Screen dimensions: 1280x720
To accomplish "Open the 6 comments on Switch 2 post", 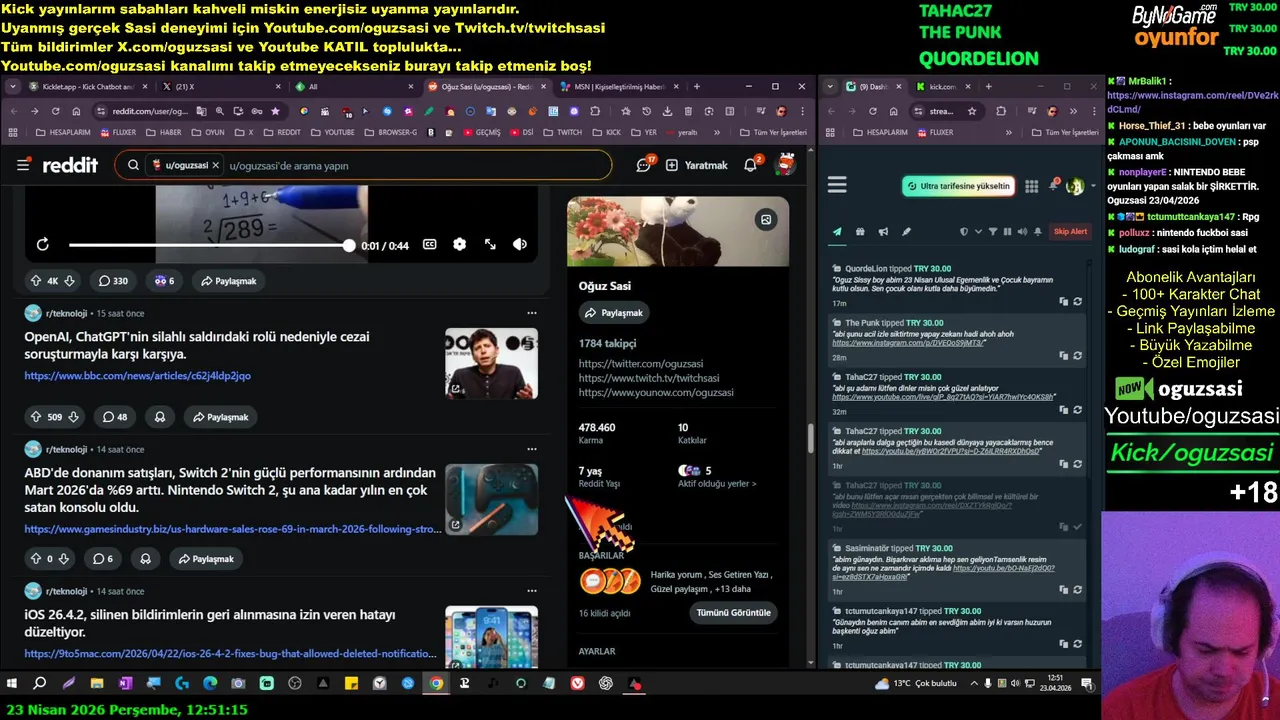I will click(103, 559).
